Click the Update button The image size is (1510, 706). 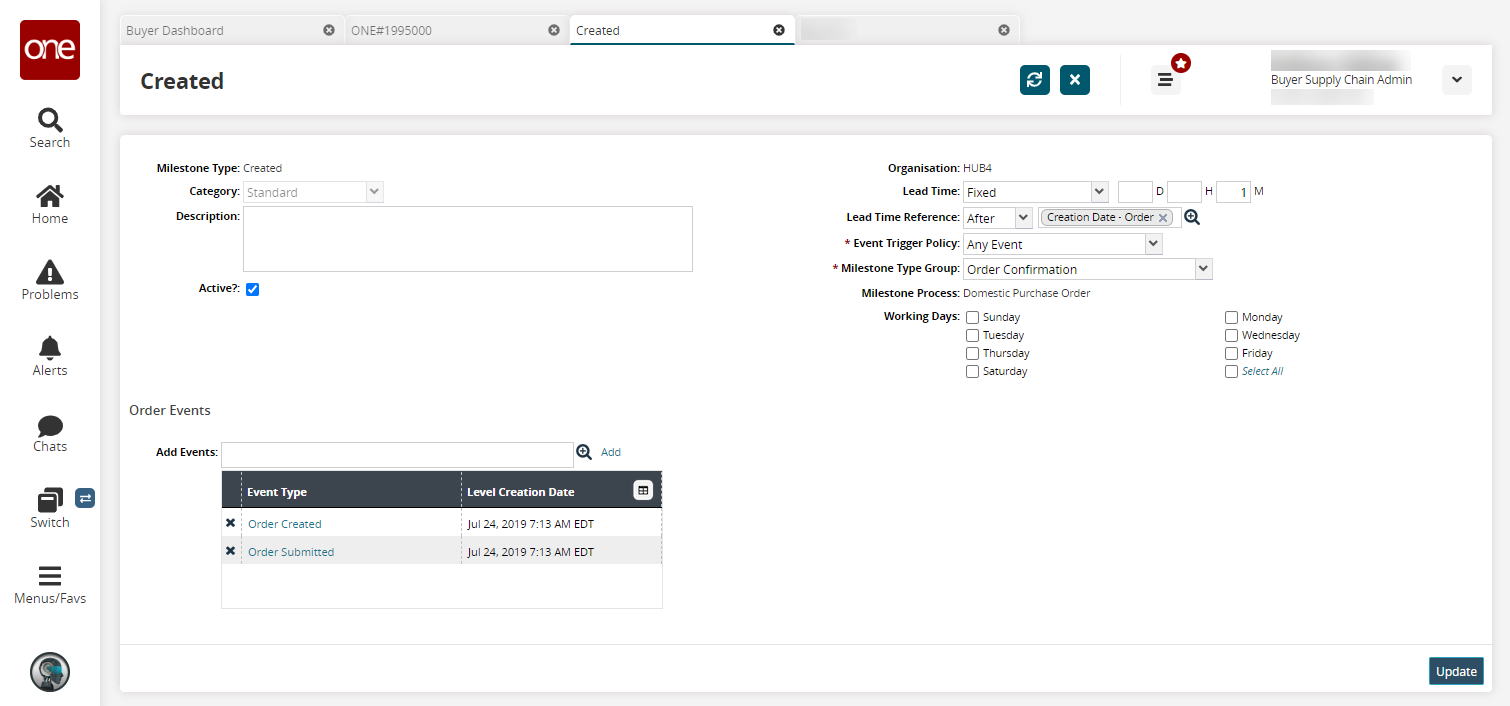1456,671
